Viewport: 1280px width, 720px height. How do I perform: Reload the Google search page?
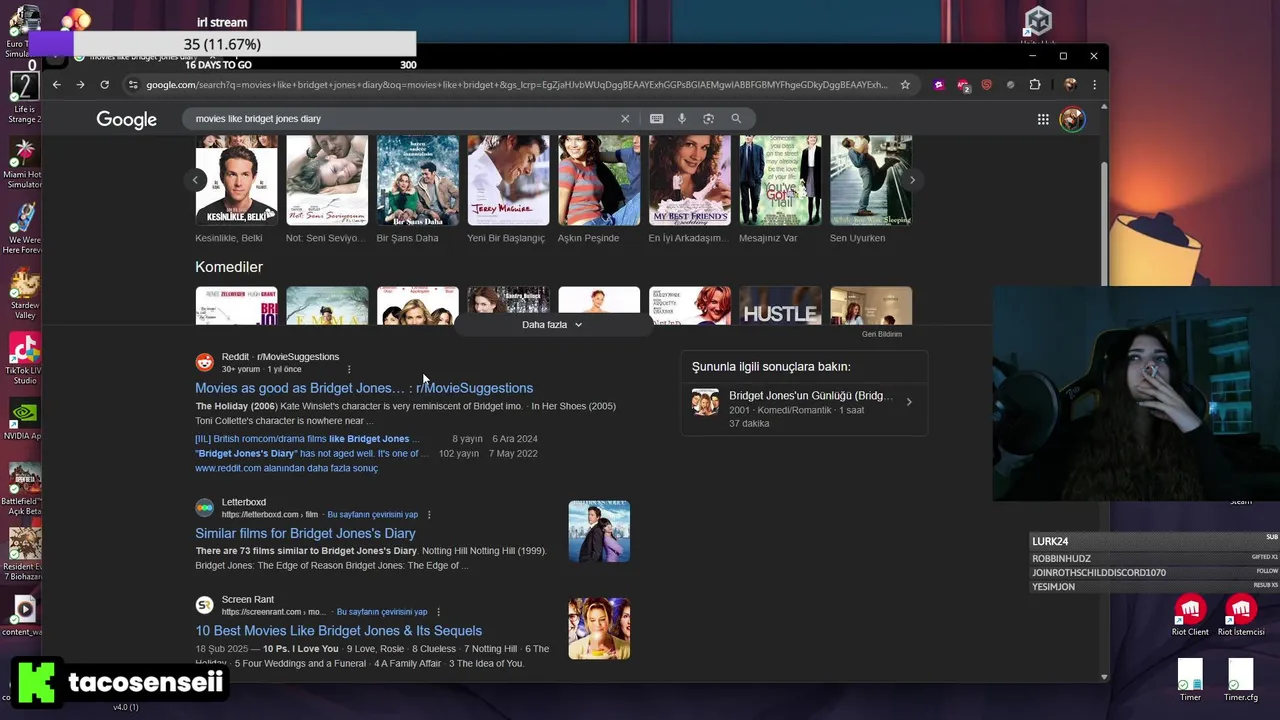point(104,85)
